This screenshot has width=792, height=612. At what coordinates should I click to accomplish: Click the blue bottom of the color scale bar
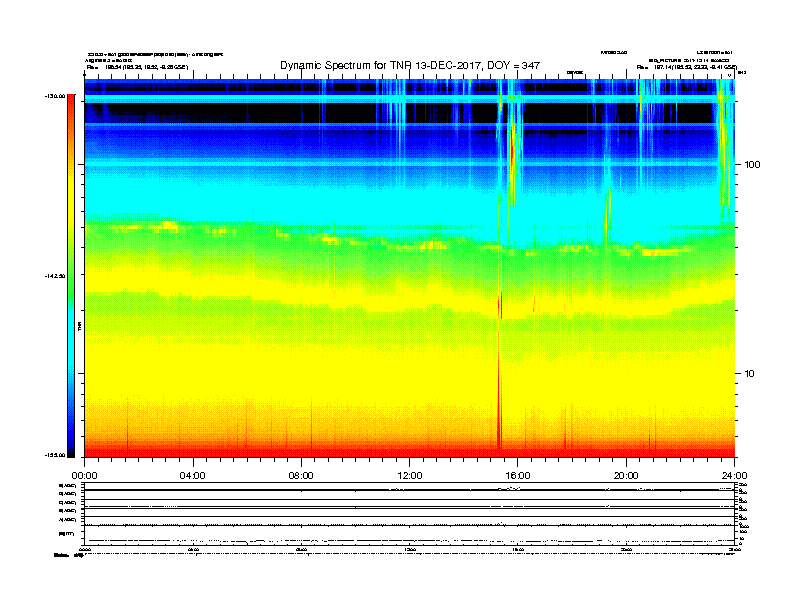70,440
